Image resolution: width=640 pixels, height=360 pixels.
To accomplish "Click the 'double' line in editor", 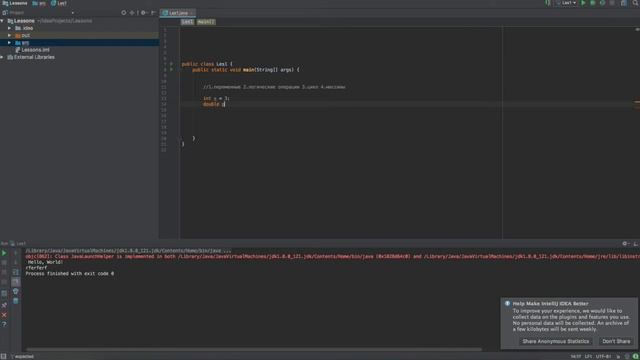I will [214, 104].
